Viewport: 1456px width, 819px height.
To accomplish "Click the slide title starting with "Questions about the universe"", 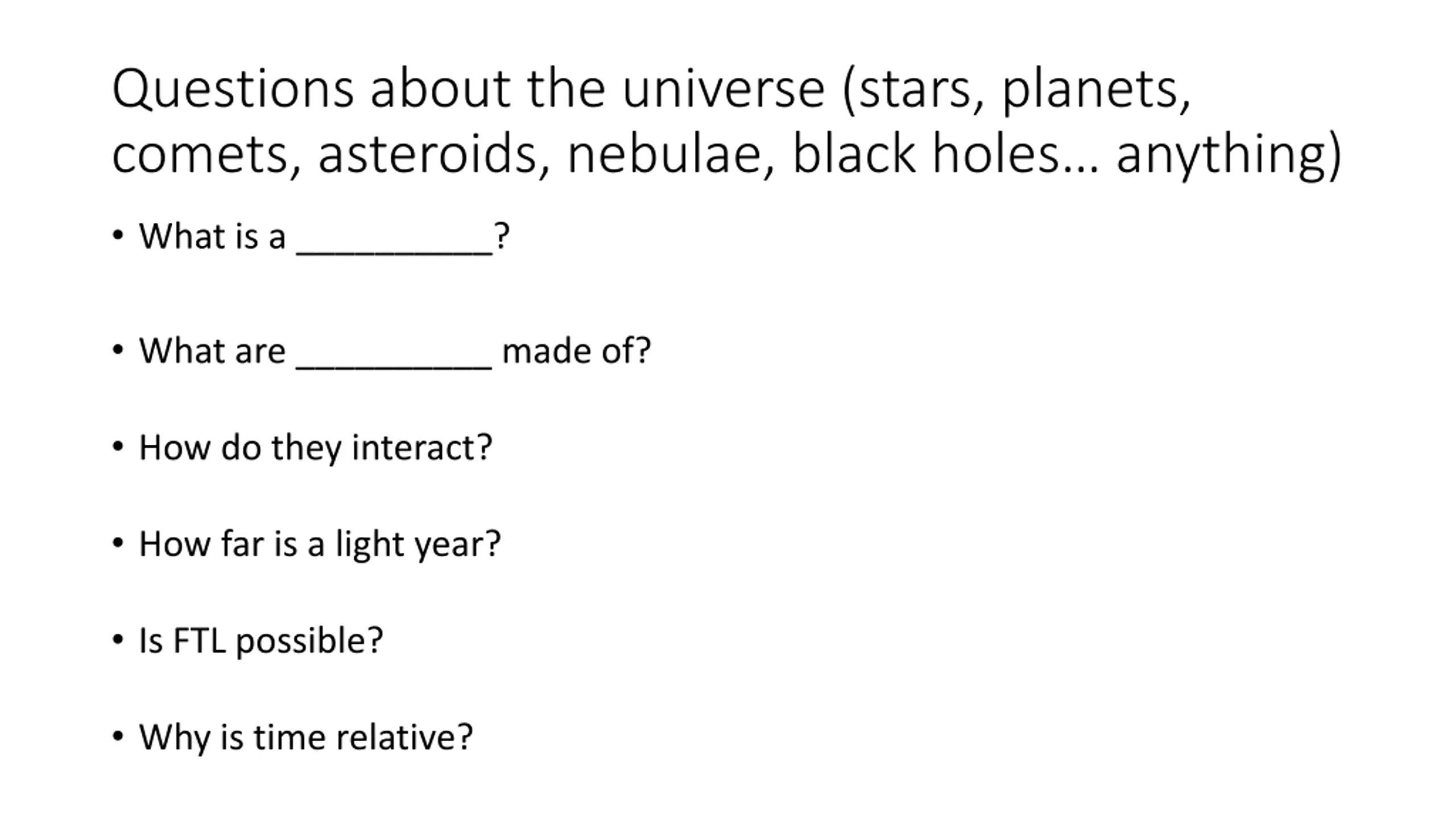I will [x=726, y=121].
